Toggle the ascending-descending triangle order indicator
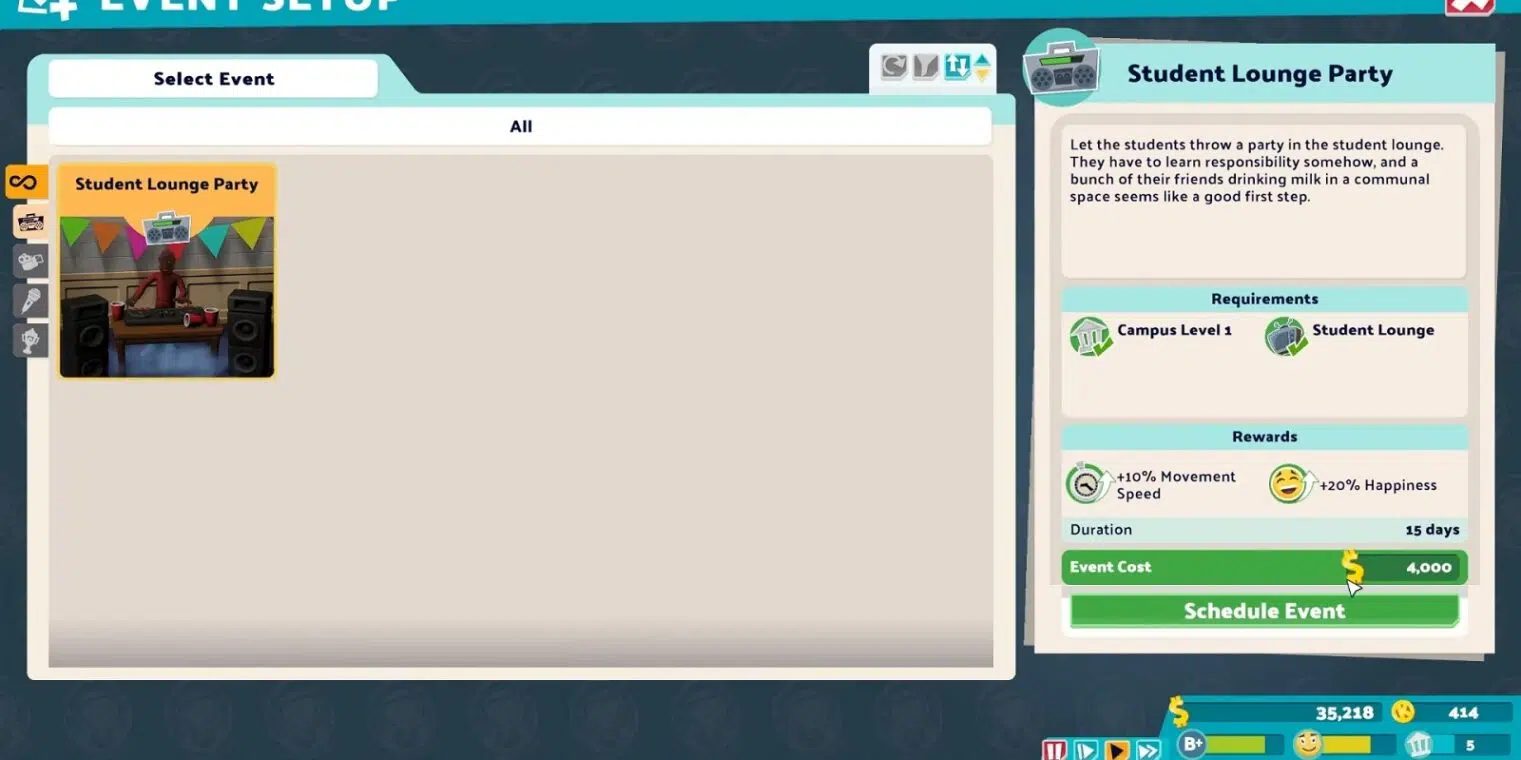This screenshot has width=1521, height=760. click(x=982, y=67)
